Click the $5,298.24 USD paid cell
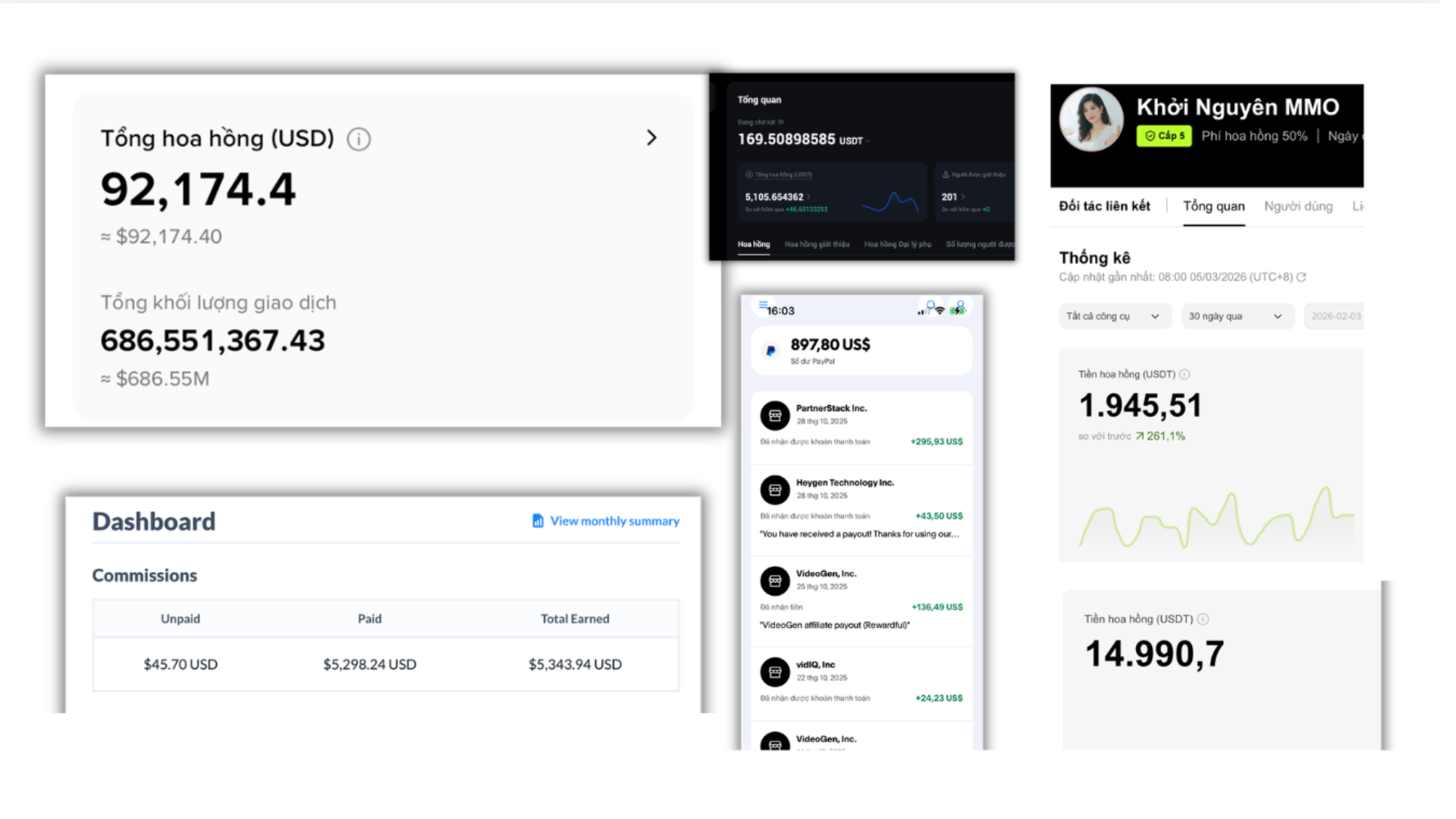 369,664
